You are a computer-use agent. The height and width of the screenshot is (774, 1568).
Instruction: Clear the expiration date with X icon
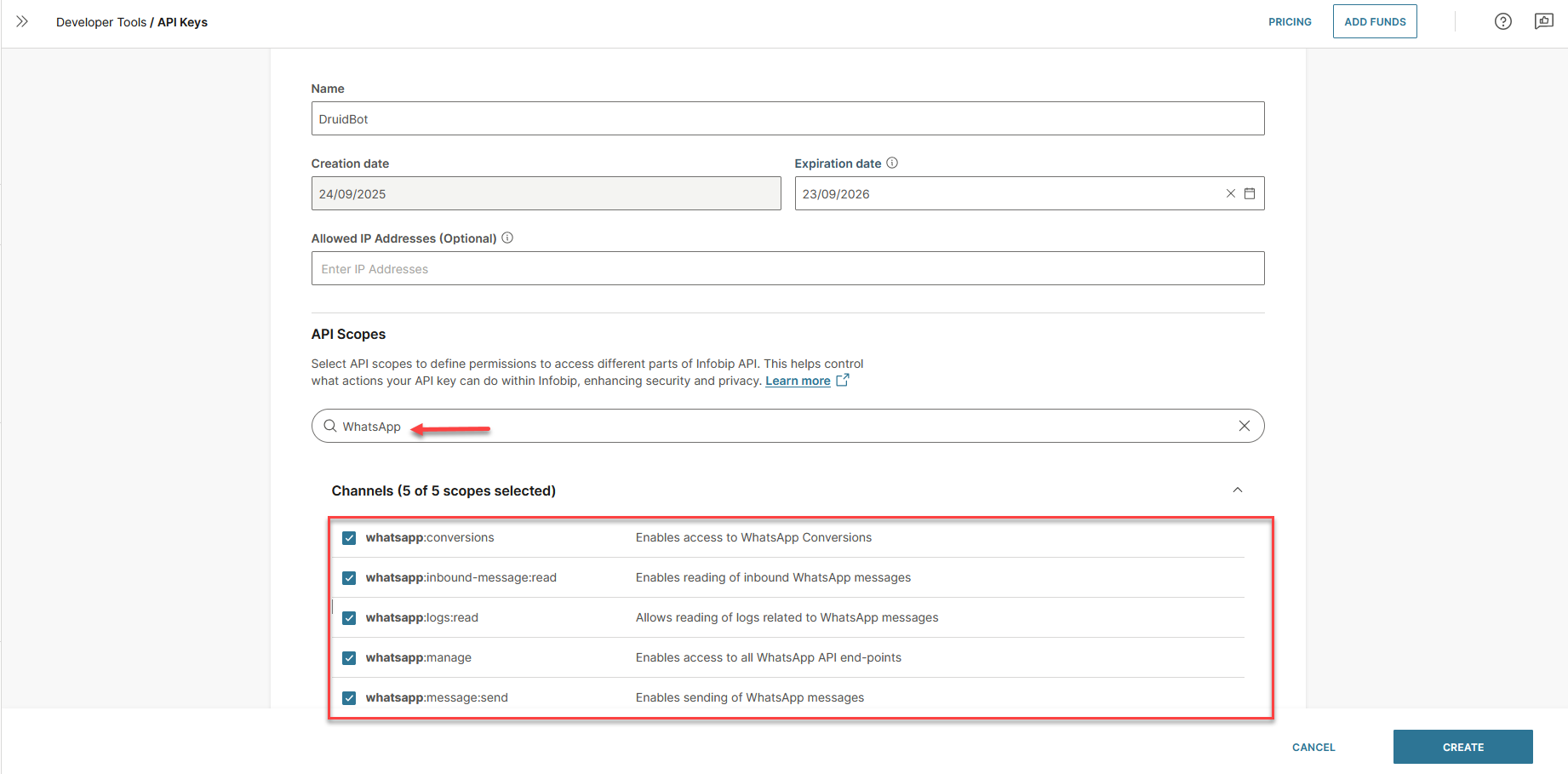click(1230, 193)
